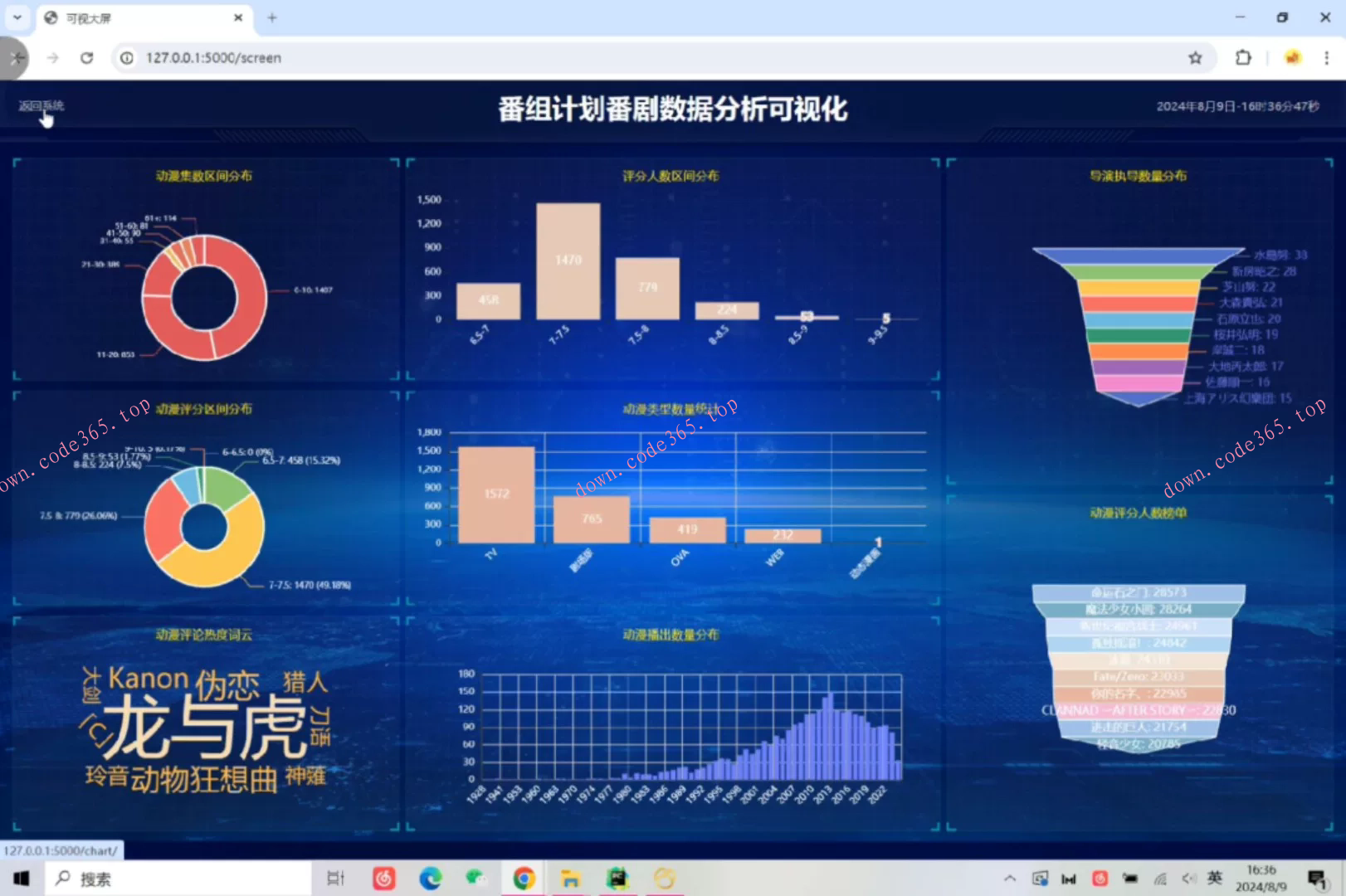
Task: Bookmark the page using the star icon
Action: (x=1196, y=58)
